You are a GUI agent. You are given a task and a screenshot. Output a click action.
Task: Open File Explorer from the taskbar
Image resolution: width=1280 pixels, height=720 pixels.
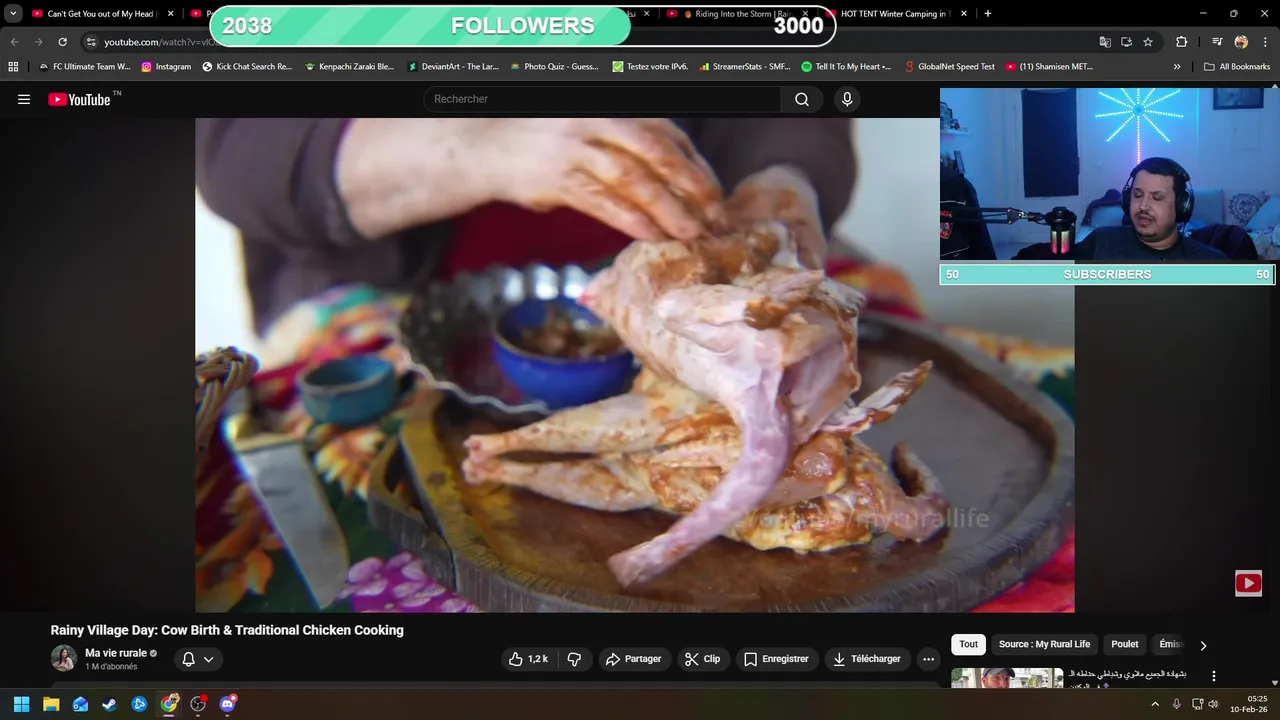point(51,704)
